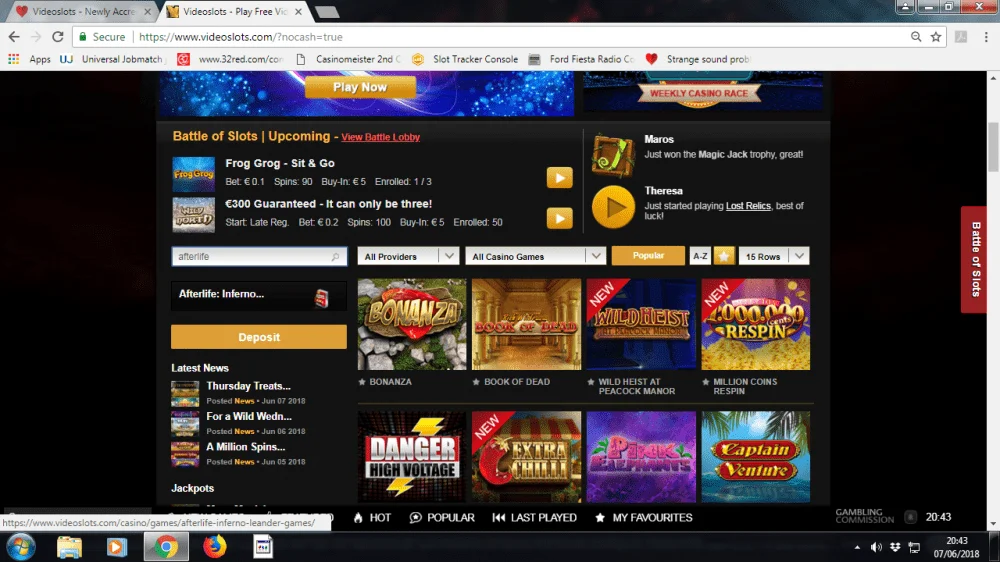Open File Explorer from the taskbar

coord(69,547)
